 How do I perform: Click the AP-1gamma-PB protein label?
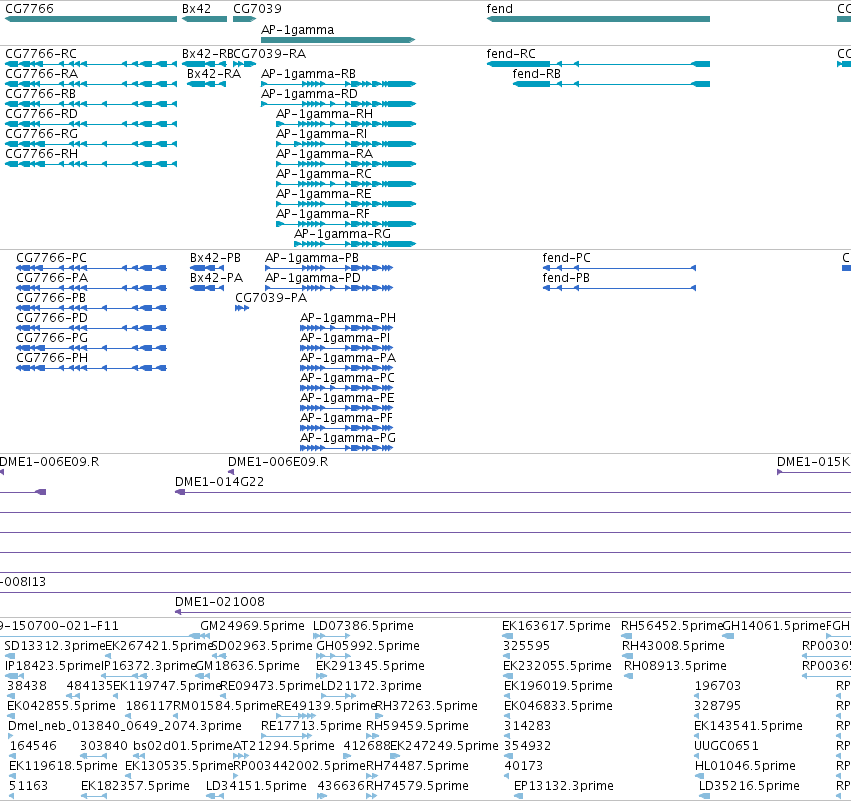[312, 258]
